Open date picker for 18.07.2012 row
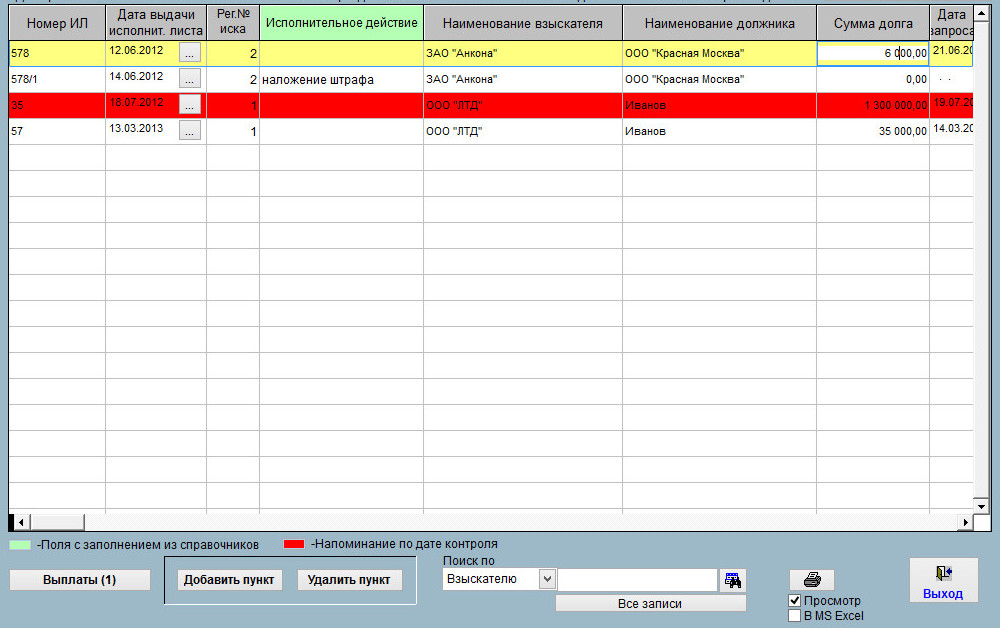Viewport: 1000px width, 628px height. tap(189, 105)
